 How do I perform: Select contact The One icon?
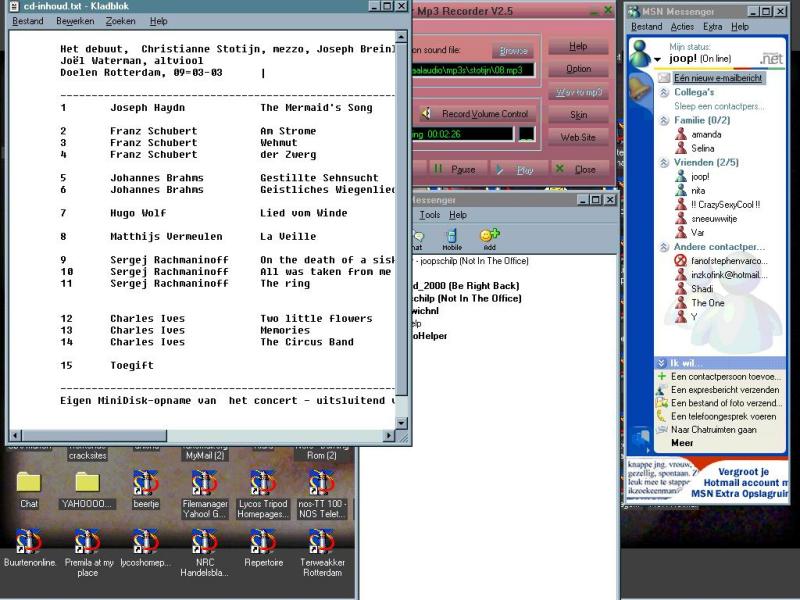click(681, 303)
